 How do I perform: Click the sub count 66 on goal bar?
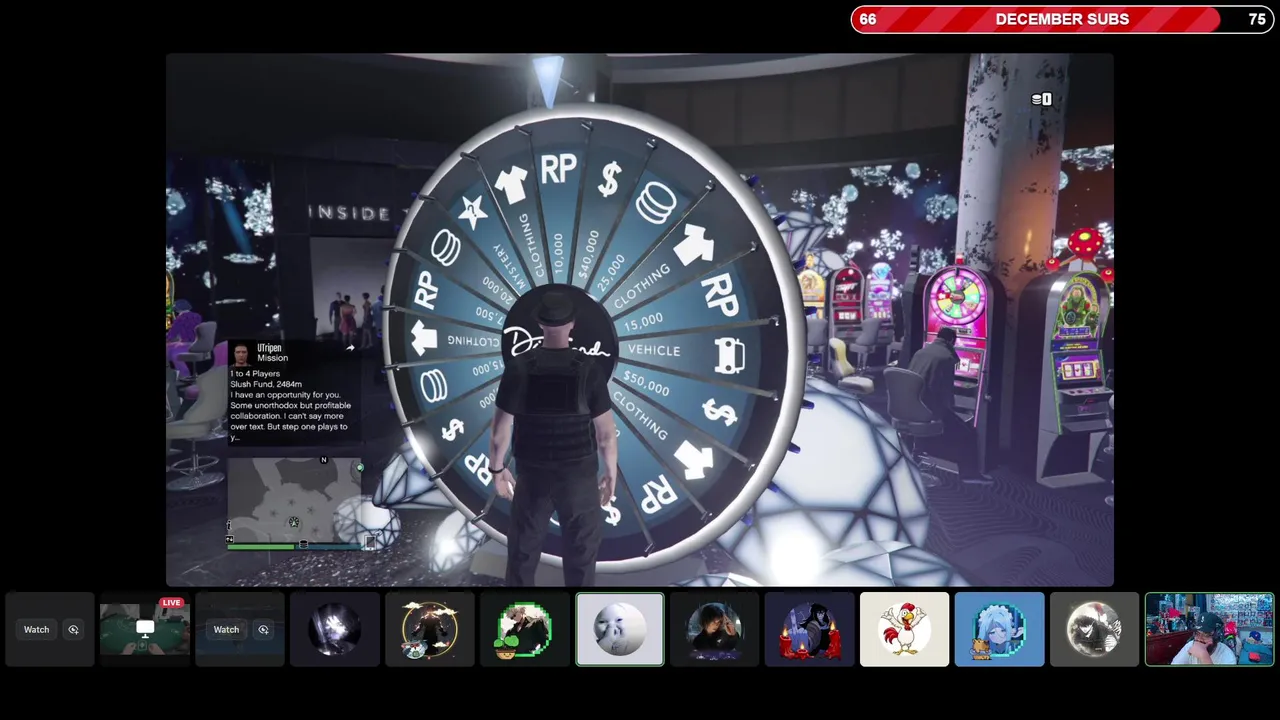click(x=868, y=19)
